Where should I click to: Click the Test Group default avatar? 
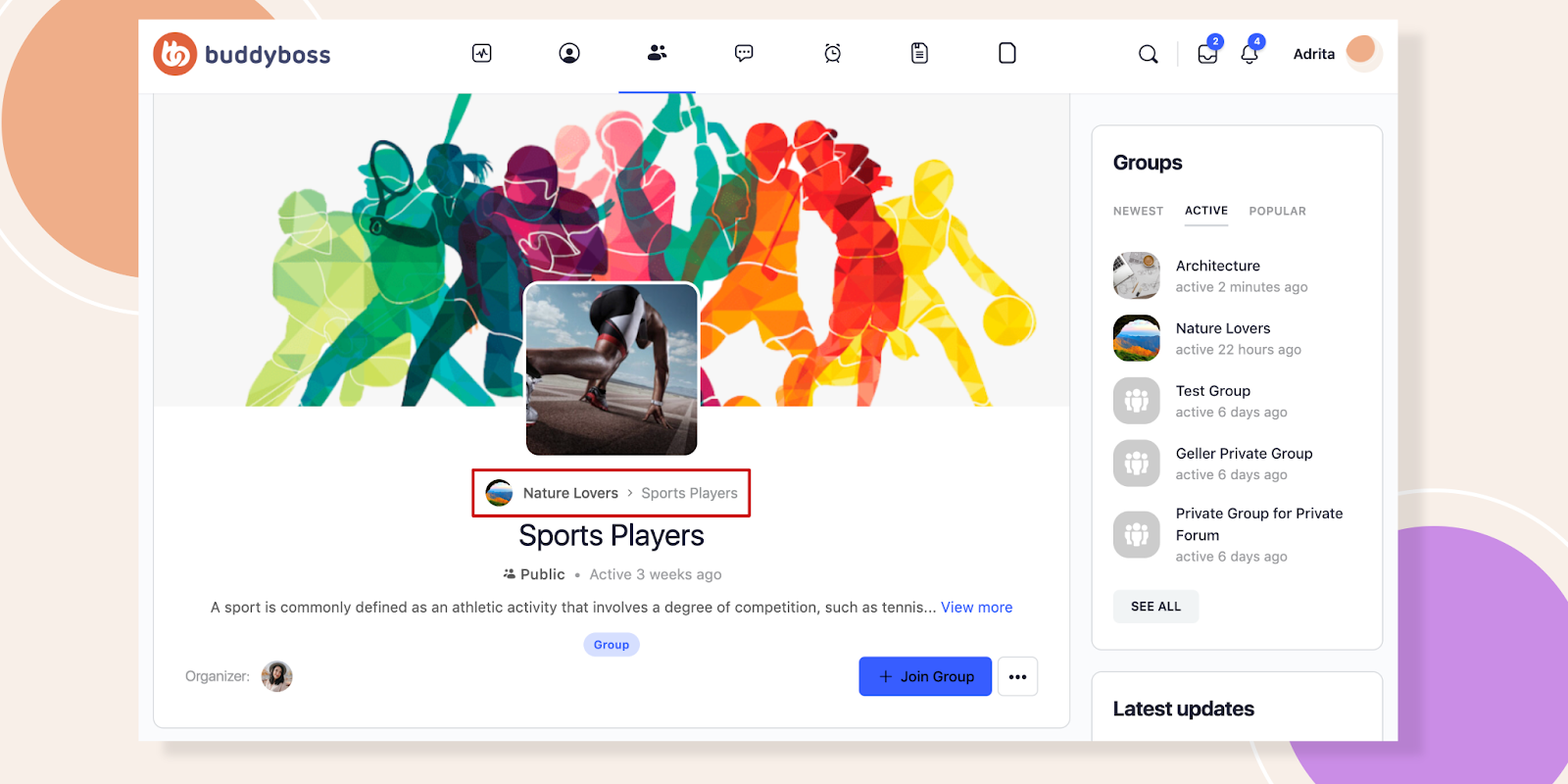[x=1137, y=401]
